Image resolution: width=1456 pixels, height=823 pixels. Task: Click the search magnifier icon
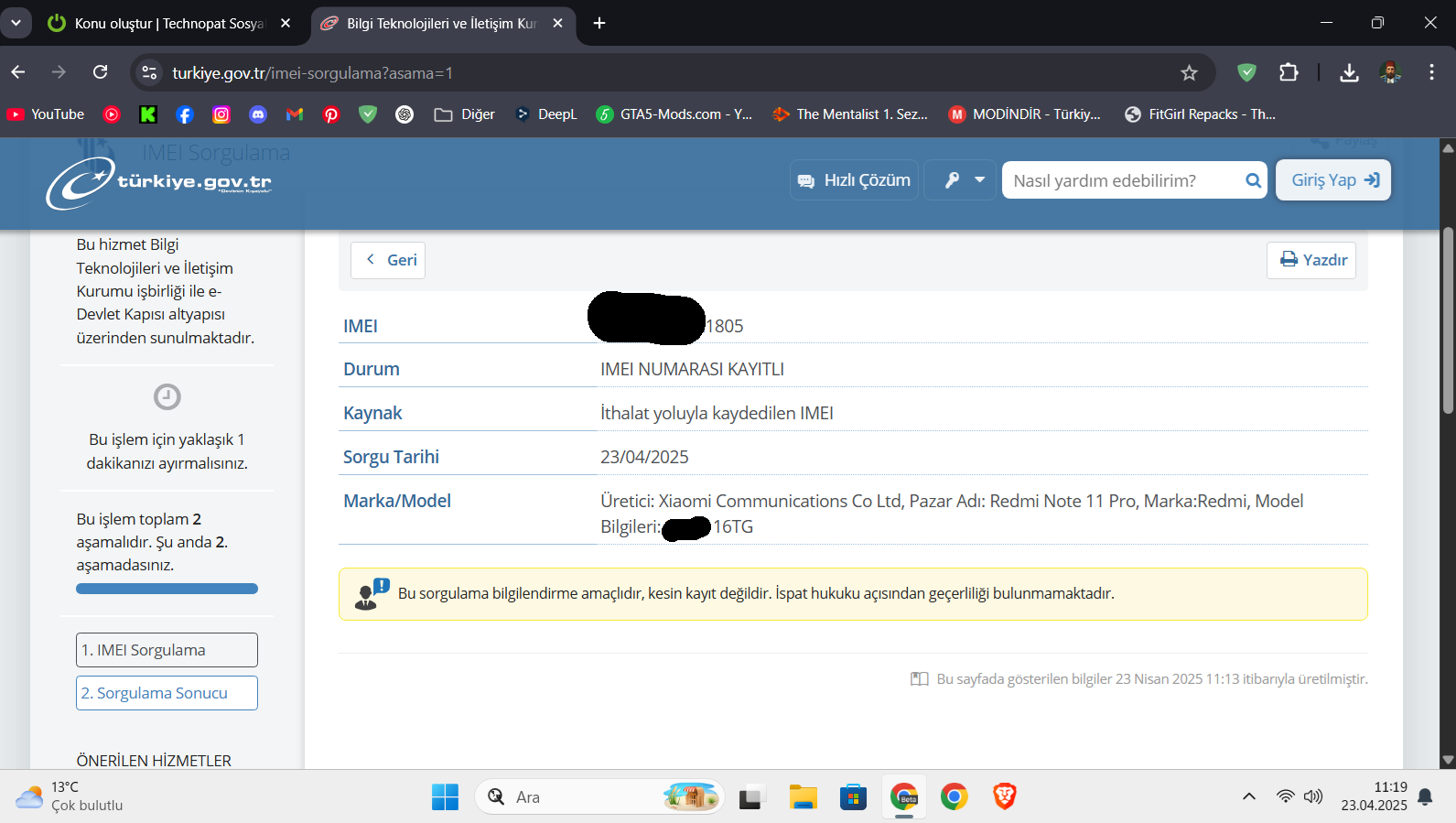click(1254, 180)
